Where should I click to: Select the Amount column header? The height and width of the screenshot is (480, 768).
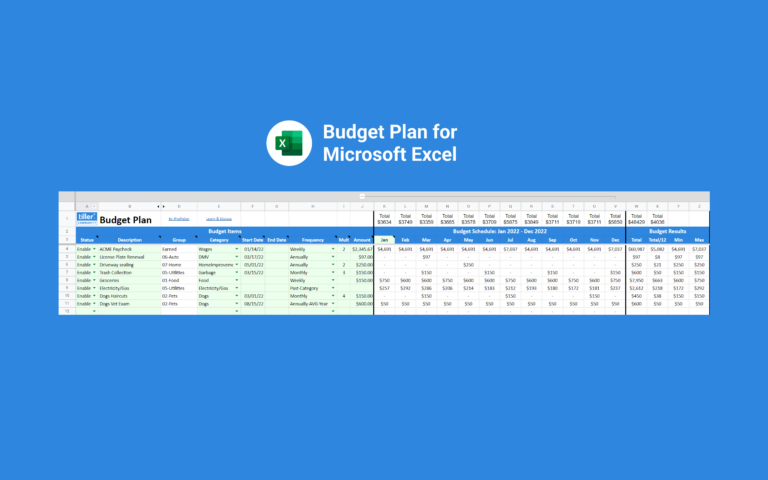coord(362,240)
